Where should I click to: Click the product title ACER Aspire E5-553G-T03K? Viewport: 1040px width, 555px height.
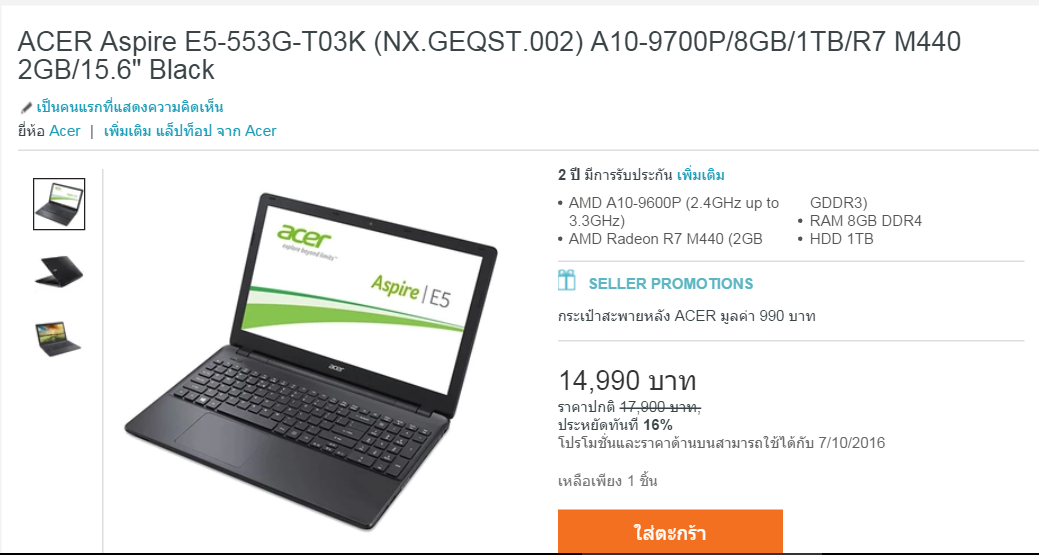click(489, 56)
